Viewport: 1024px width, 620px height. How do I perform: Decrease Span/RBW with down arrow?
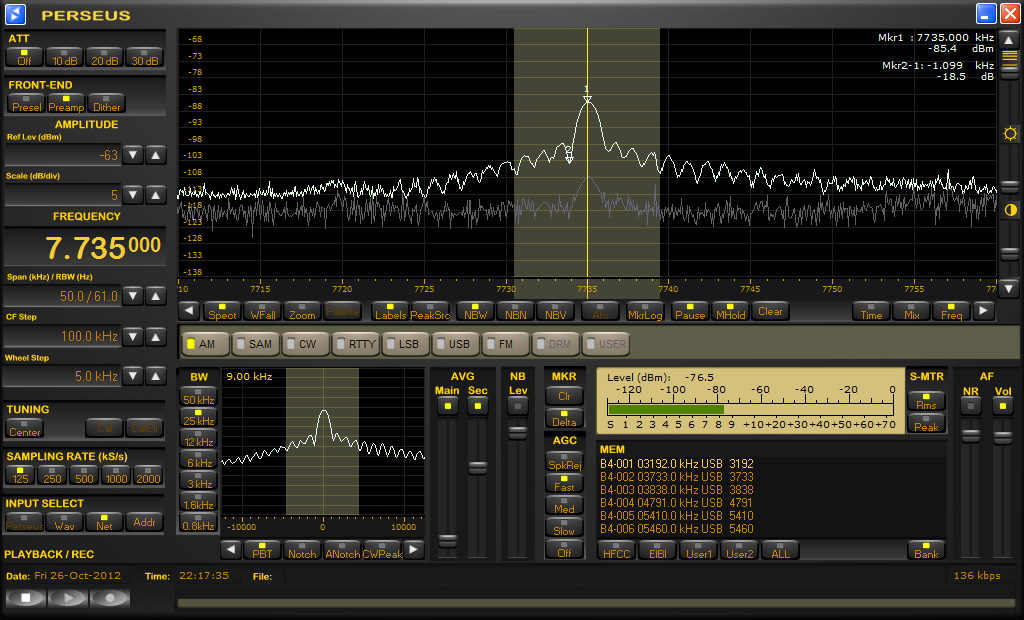(x=133, y=296)
